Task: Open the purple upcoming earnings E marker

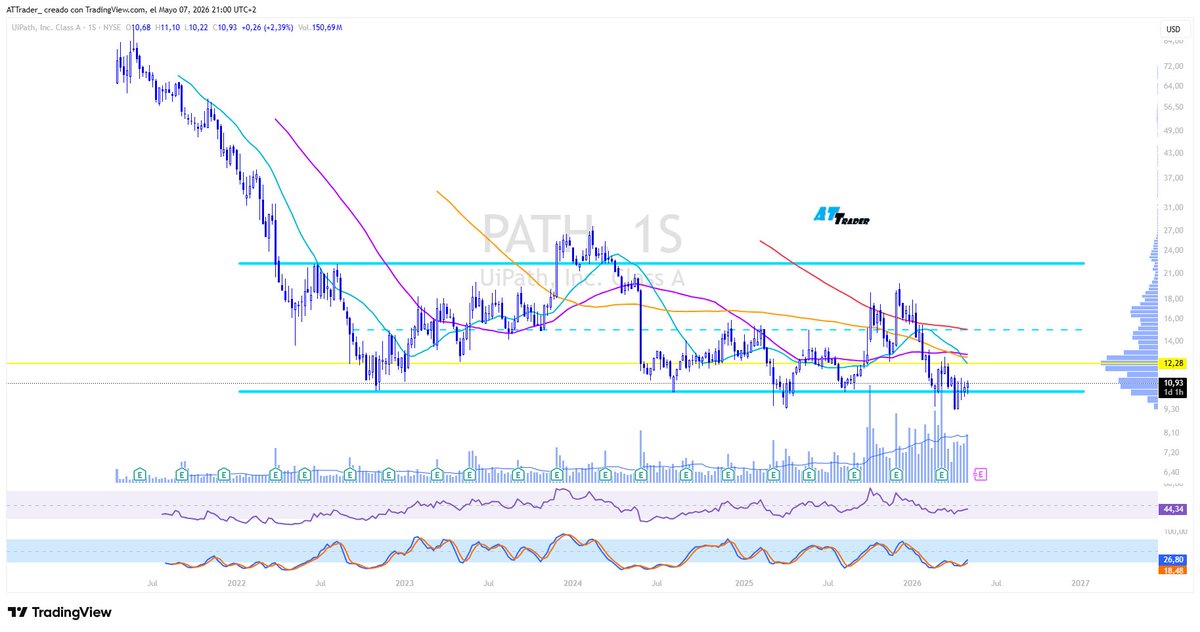Action: (980, 473)
